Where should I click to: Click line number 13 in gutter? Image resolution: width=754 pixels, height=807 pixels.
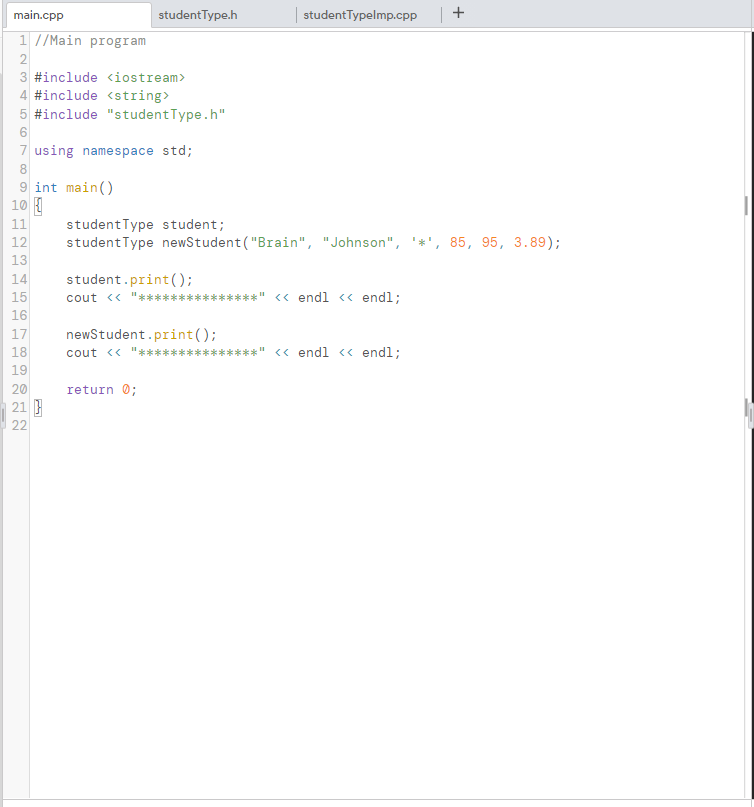click(19, 260)
